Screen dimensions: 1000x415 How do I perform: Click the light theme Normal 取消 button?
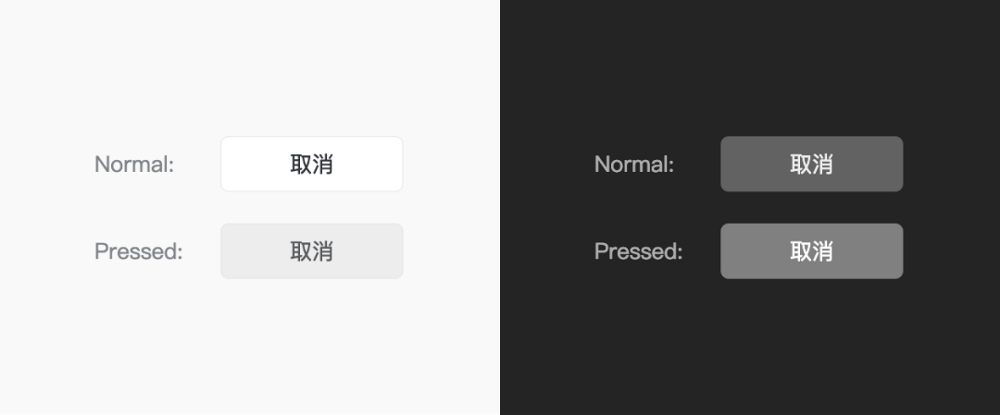point(311,164)
